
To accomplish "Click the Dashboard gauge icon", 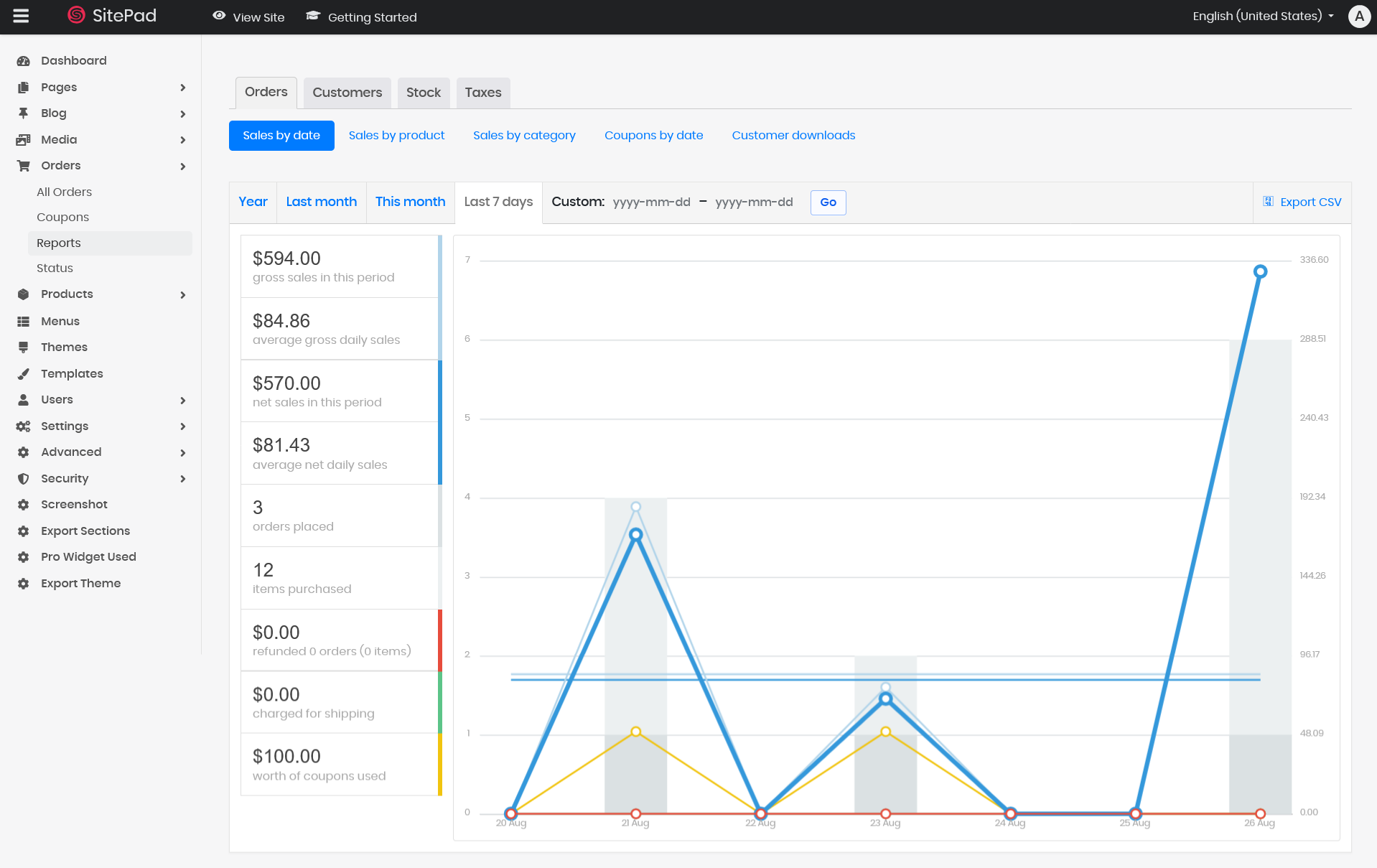I will (23, 61).
